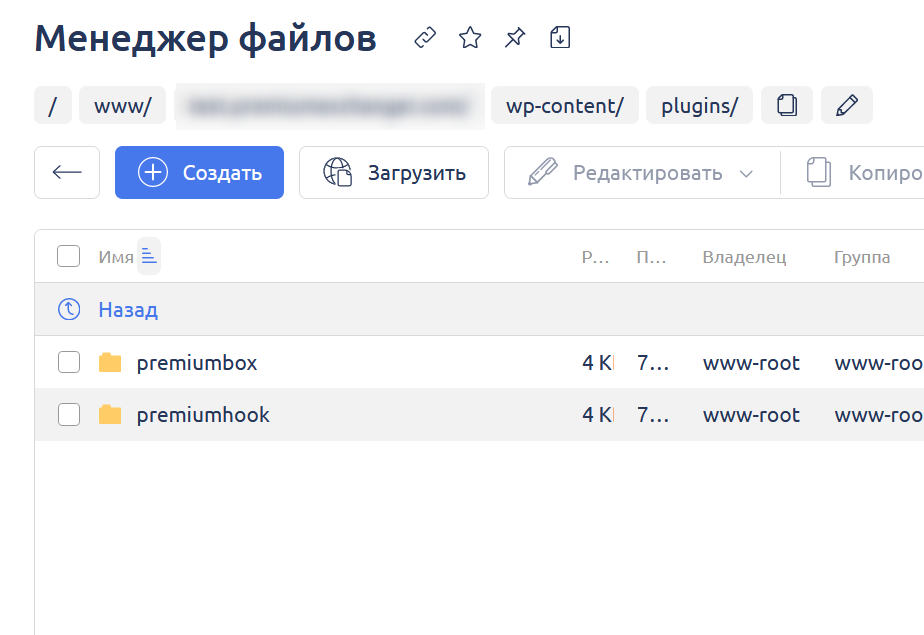Screen dimensions: 924x635
Task: Check the premiumhook row checkbox
Action: tap(68, 415)
